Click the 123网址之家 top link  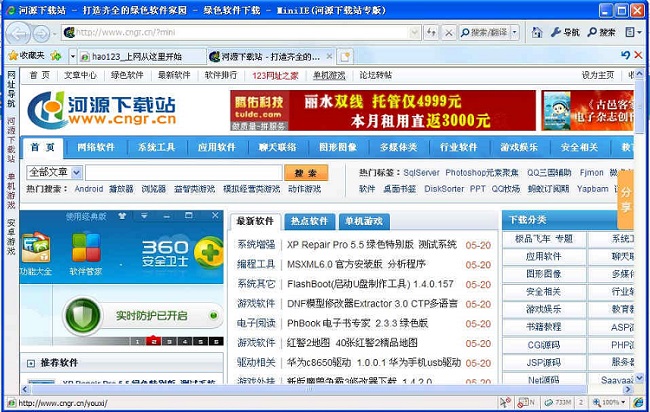(x=275, y=75)
